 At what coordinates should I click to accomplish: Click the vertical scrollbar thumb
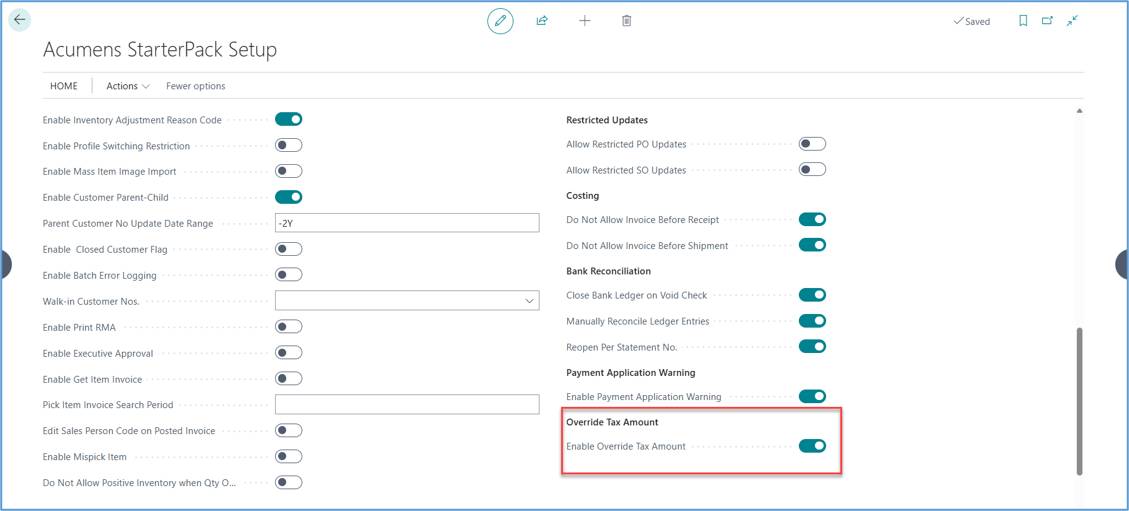[1079, 401]
